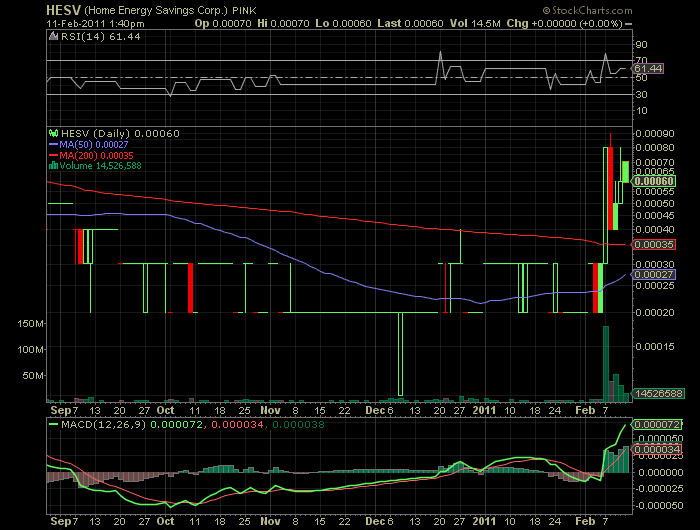The width and height of the screenshot is (700, 530).
Task: Click the 0.00050 price axis label
Action: (x=655, y=203)
